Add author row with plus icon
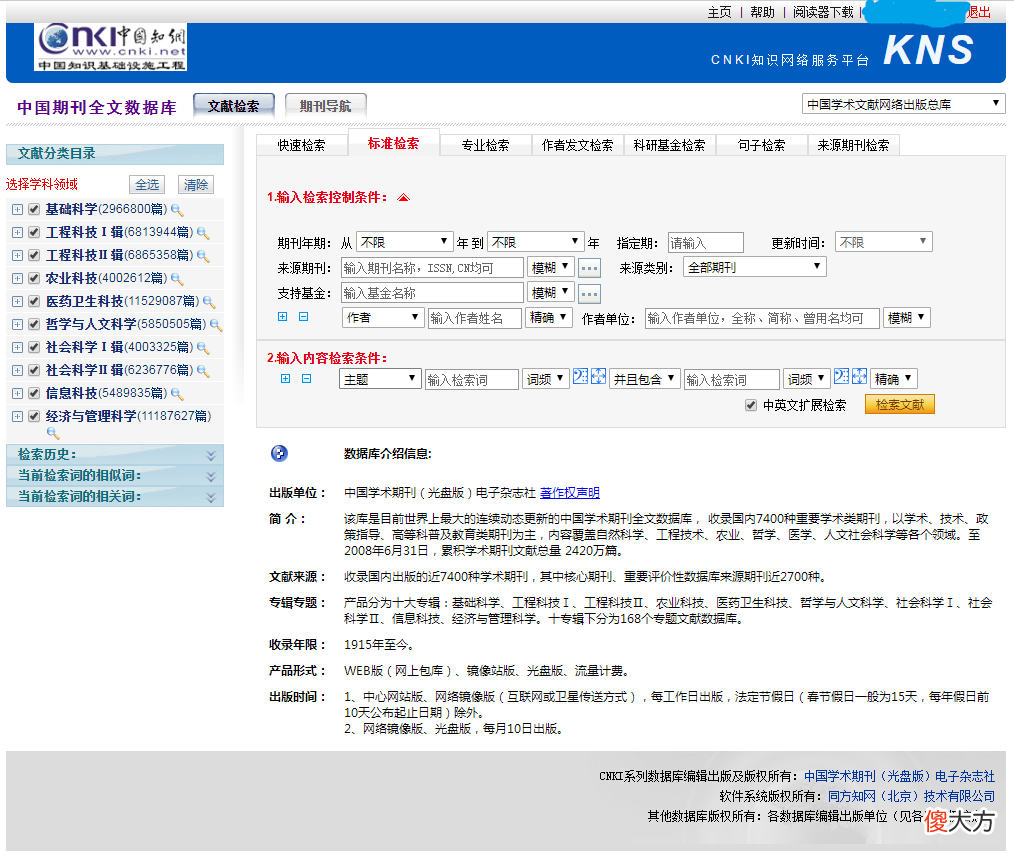This screenshot has width=1014, height=859. click(283, 317)
